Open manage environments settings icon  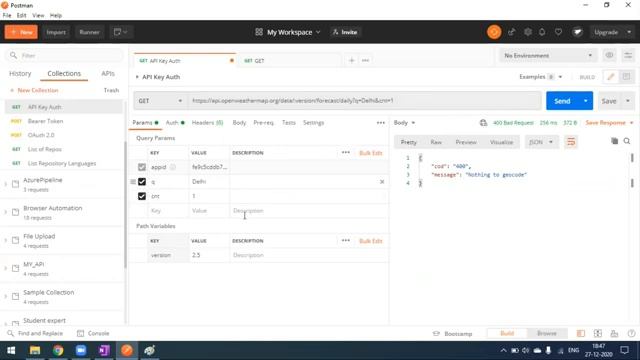628,55
